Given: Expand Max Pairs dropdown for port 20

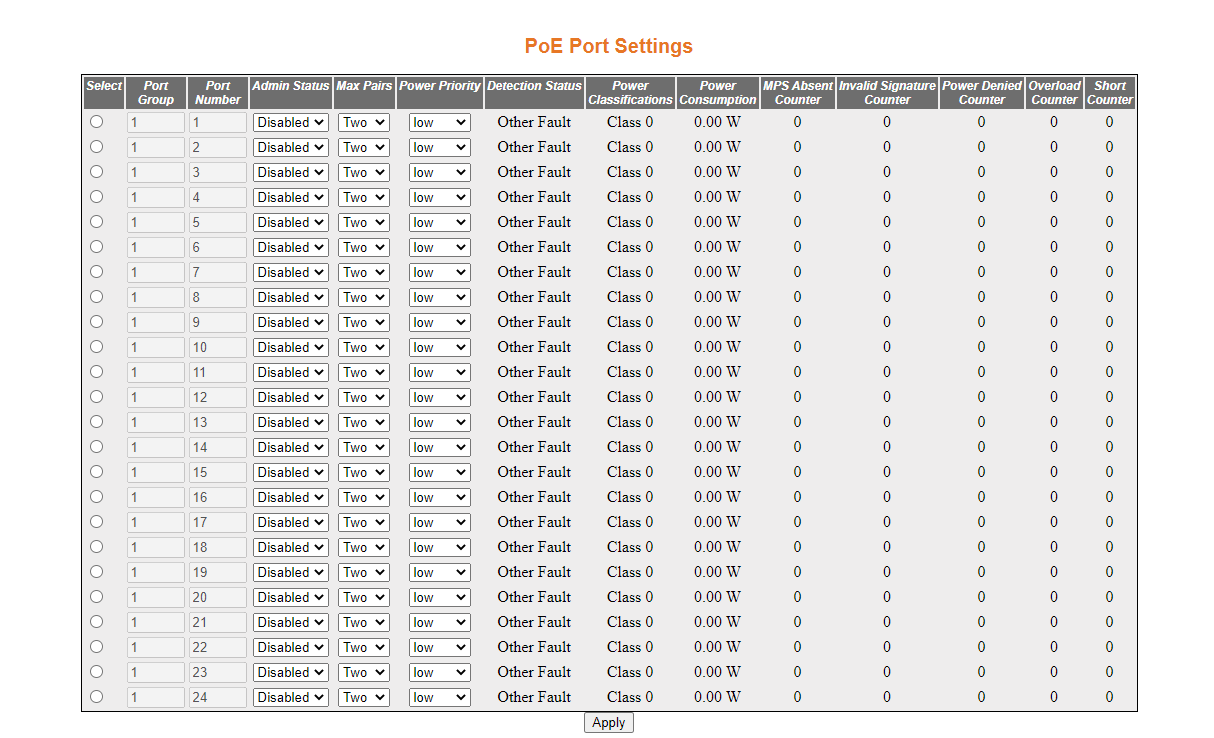Looking at the screenshot, I should coord(364,597).
